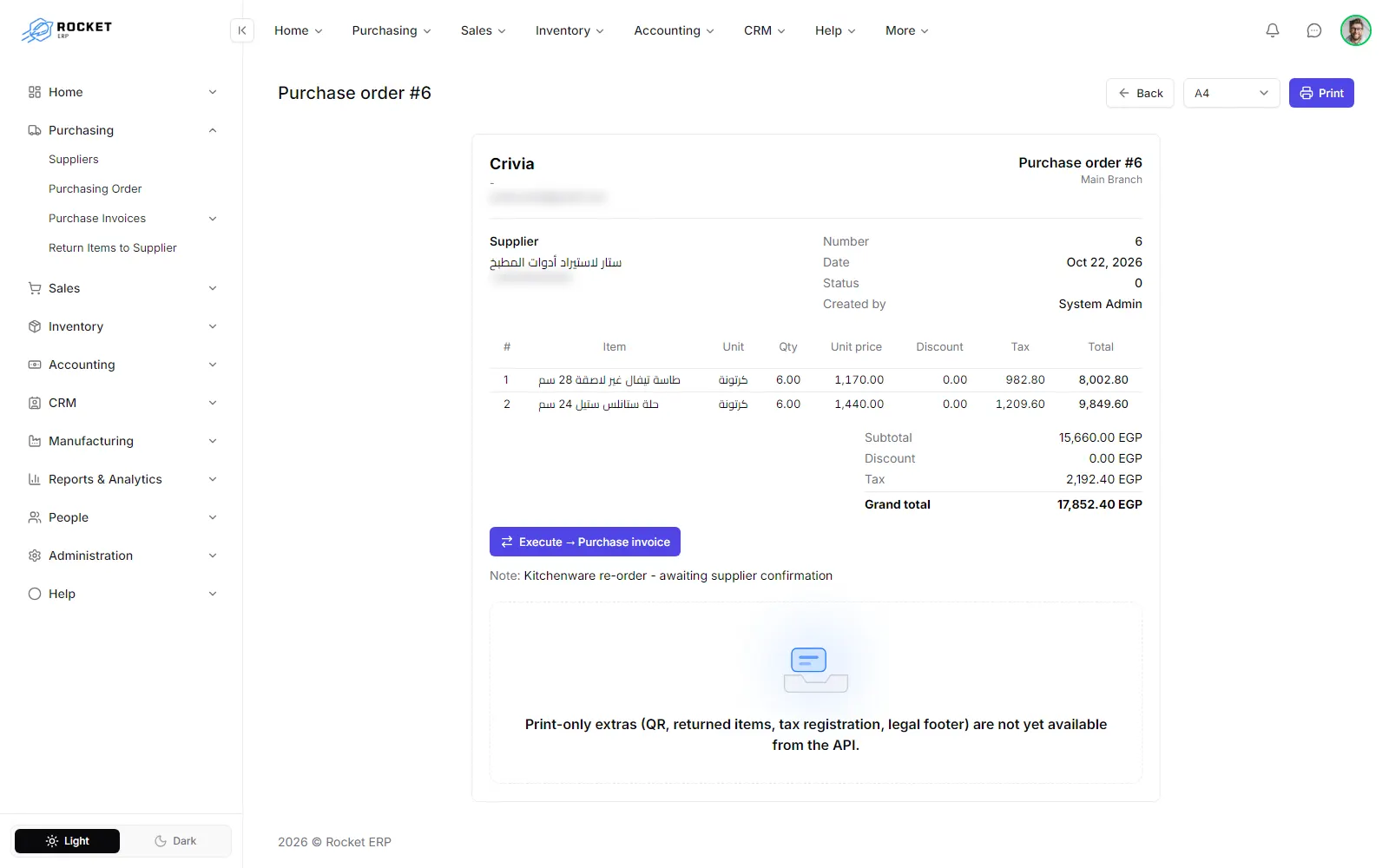Click the Home grid icon in sidebar
1389x868 pixels.
(35, 92)
